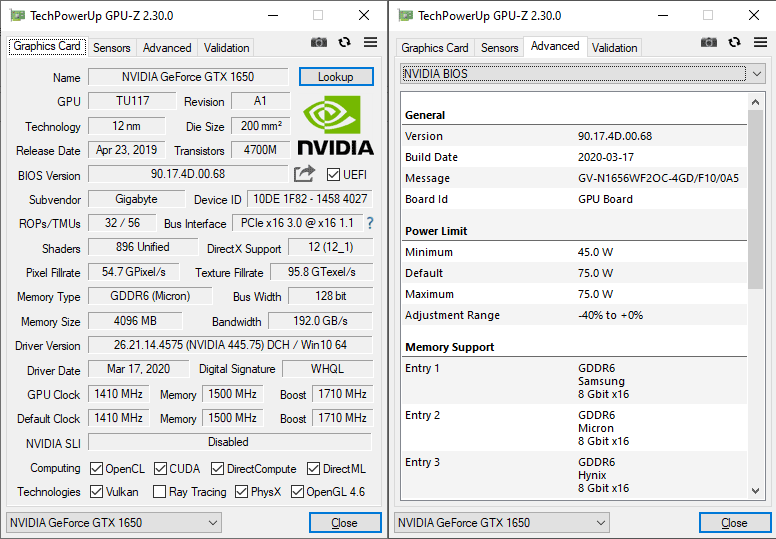Toggle the PhysX checkbox
The height and width of the screenshot is (539, 776).
coord(242,491)
